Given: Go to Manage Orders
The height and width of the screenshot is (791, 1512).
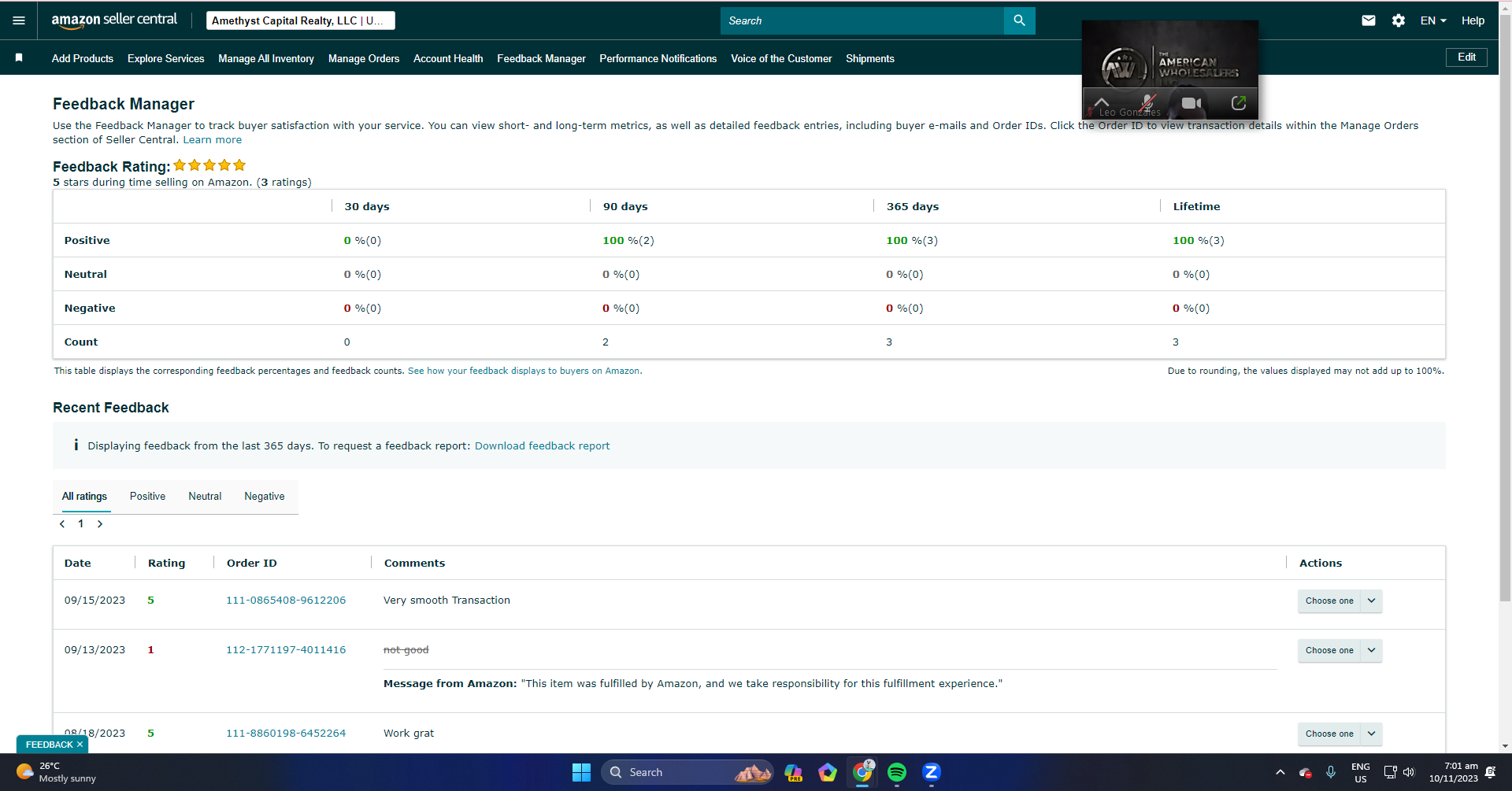Looking at the screenshot, I should (364, 58).
